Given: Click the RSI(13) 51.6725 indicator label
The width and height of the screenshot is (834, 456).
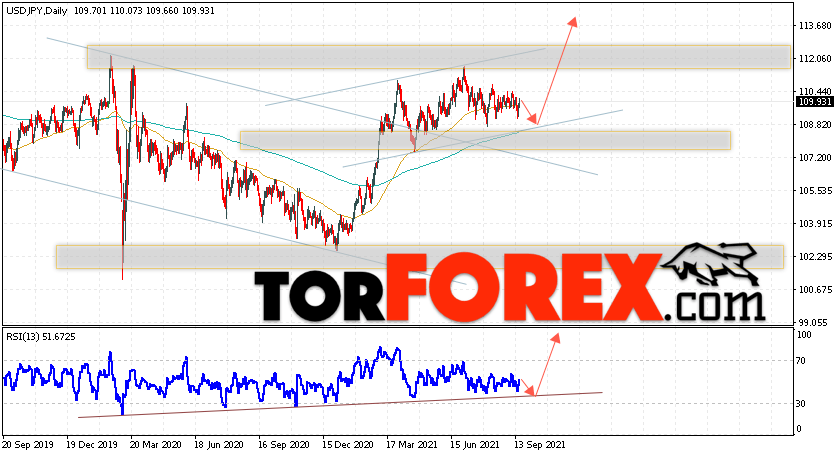Looking at the screenshot, I should [41, 336].
